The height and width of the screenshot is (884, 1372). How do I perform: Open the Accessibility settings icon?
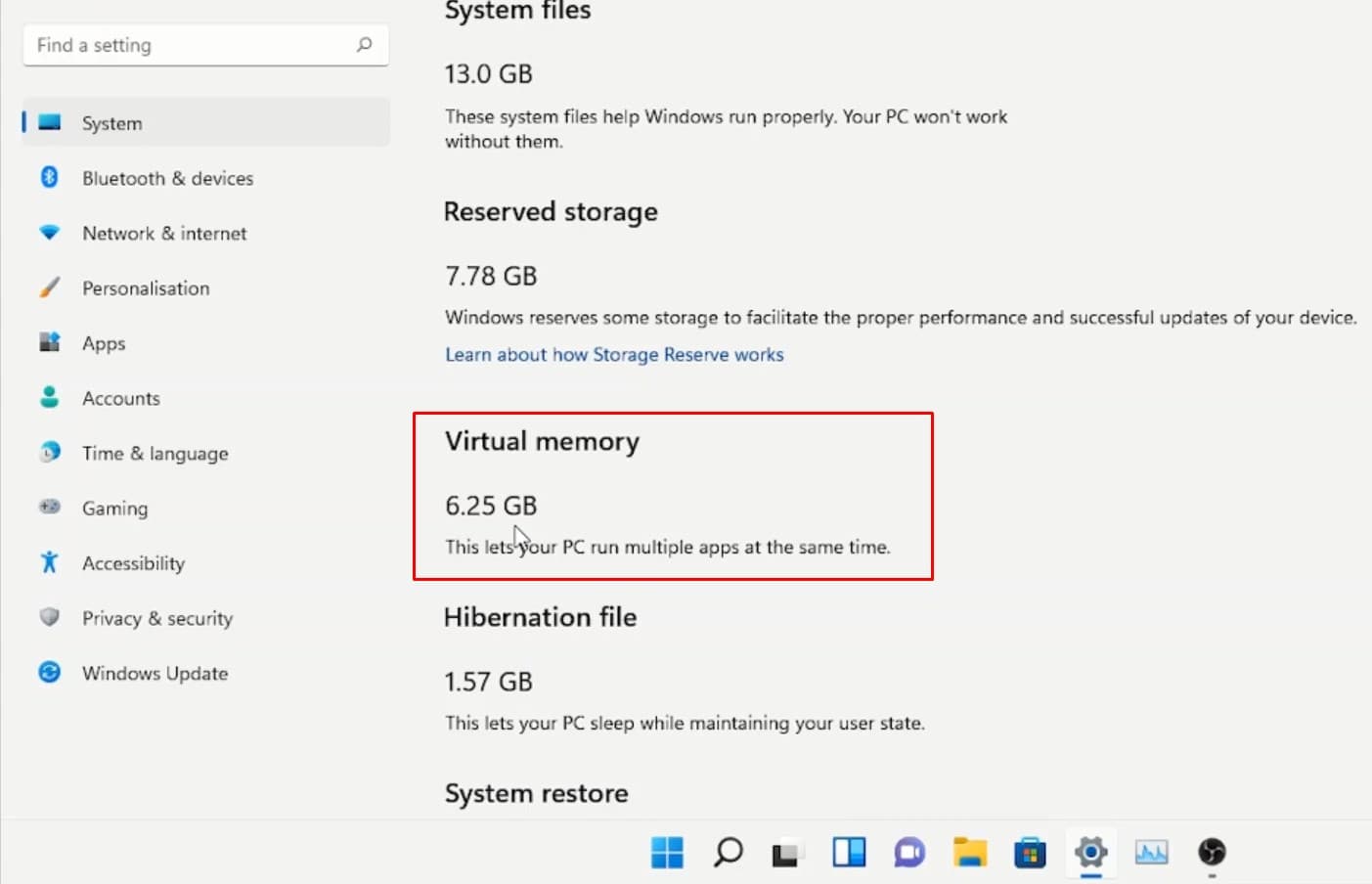50,562
